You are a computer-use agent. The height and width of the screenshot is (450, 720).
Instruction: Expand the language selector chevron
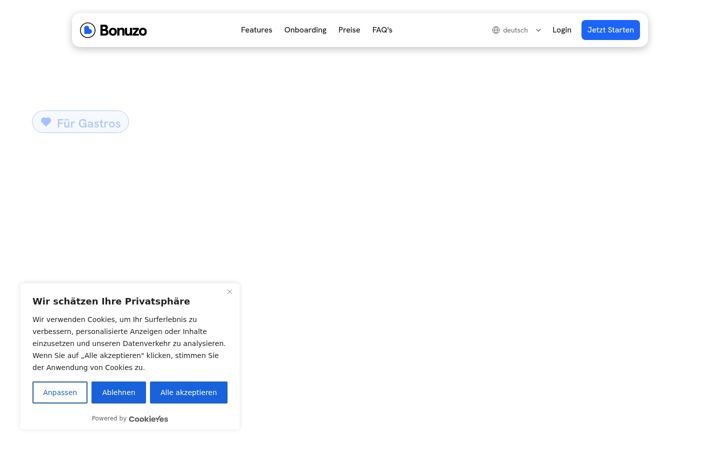(538, 30)
